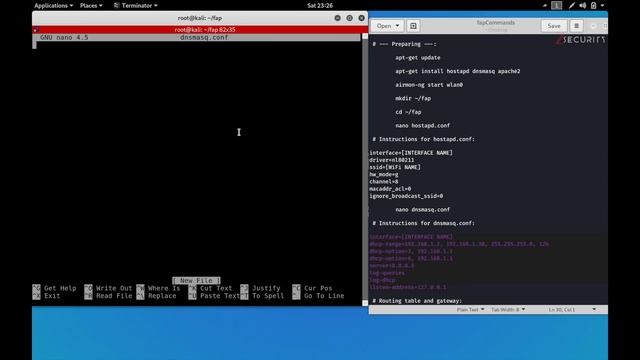Click 'dnsmasq.conf' filename in nano header
The width and height of the screenshot is (640, 360).
click(x=204, y=38)
